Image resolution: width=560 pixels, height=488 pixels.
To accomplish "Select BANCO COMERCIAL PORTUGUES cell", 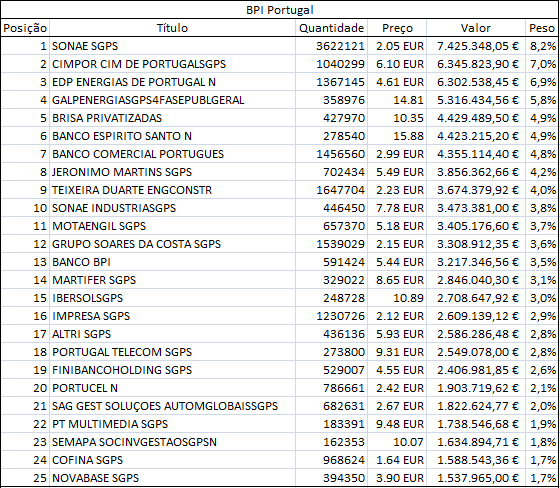I will (172, 154).
